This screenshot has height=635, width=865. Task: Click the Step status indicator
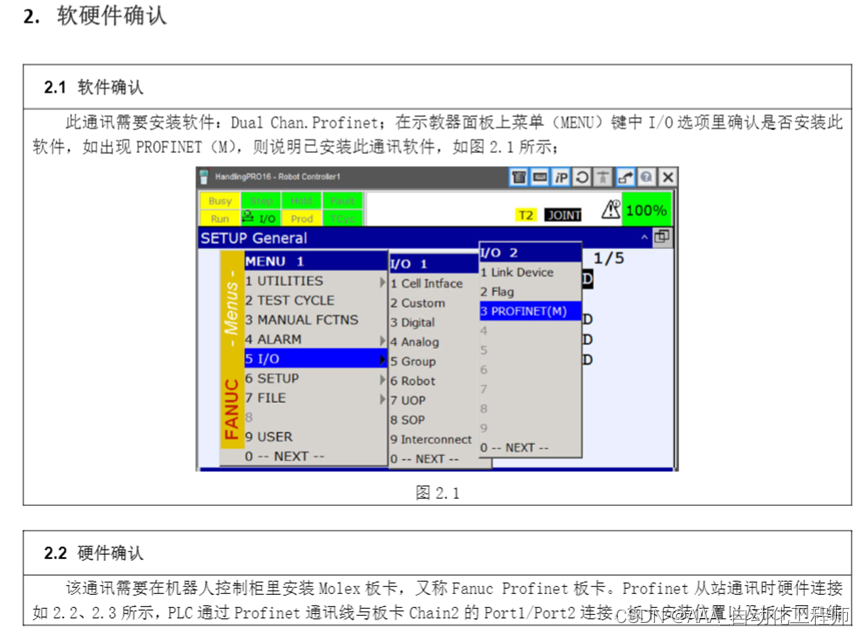point(261,201)
